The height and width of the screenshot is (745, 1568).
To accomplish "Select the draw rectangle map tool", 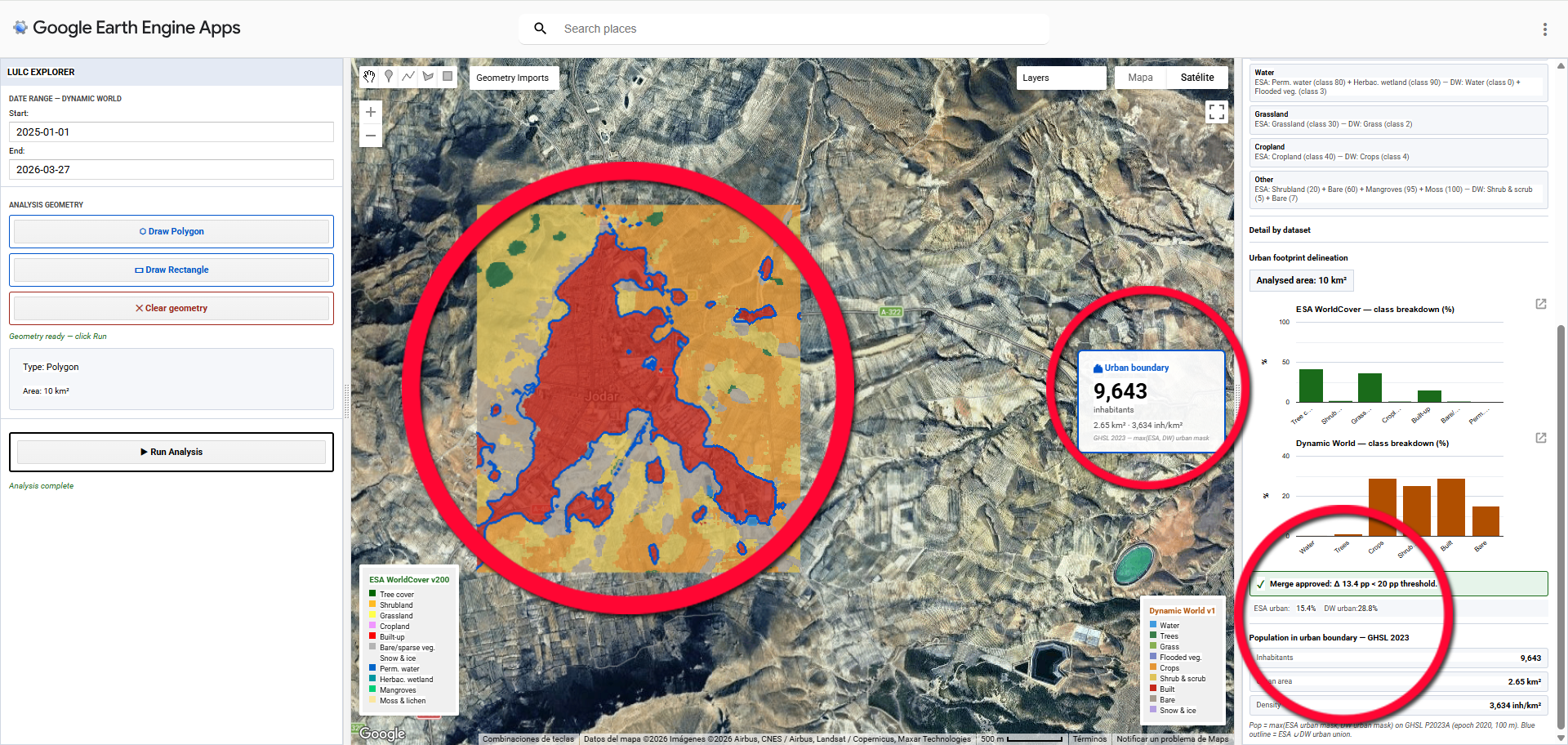I will pyautogui.click(x=448, y=77).
